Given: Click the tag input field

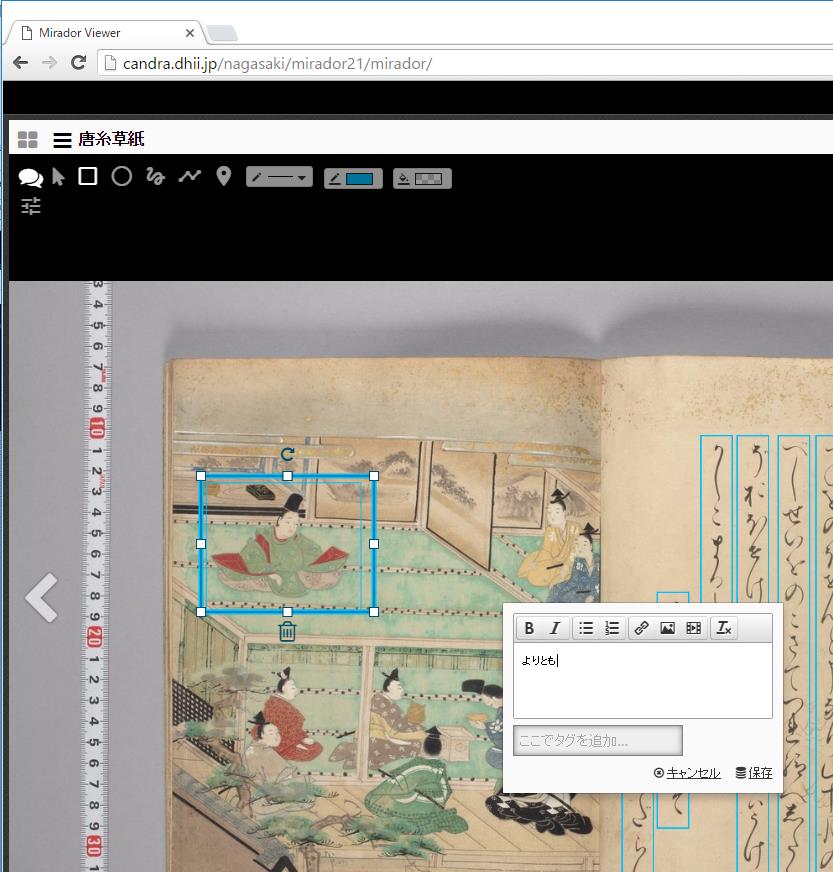Looking at the screenshot, I should [x=598, y=740].
